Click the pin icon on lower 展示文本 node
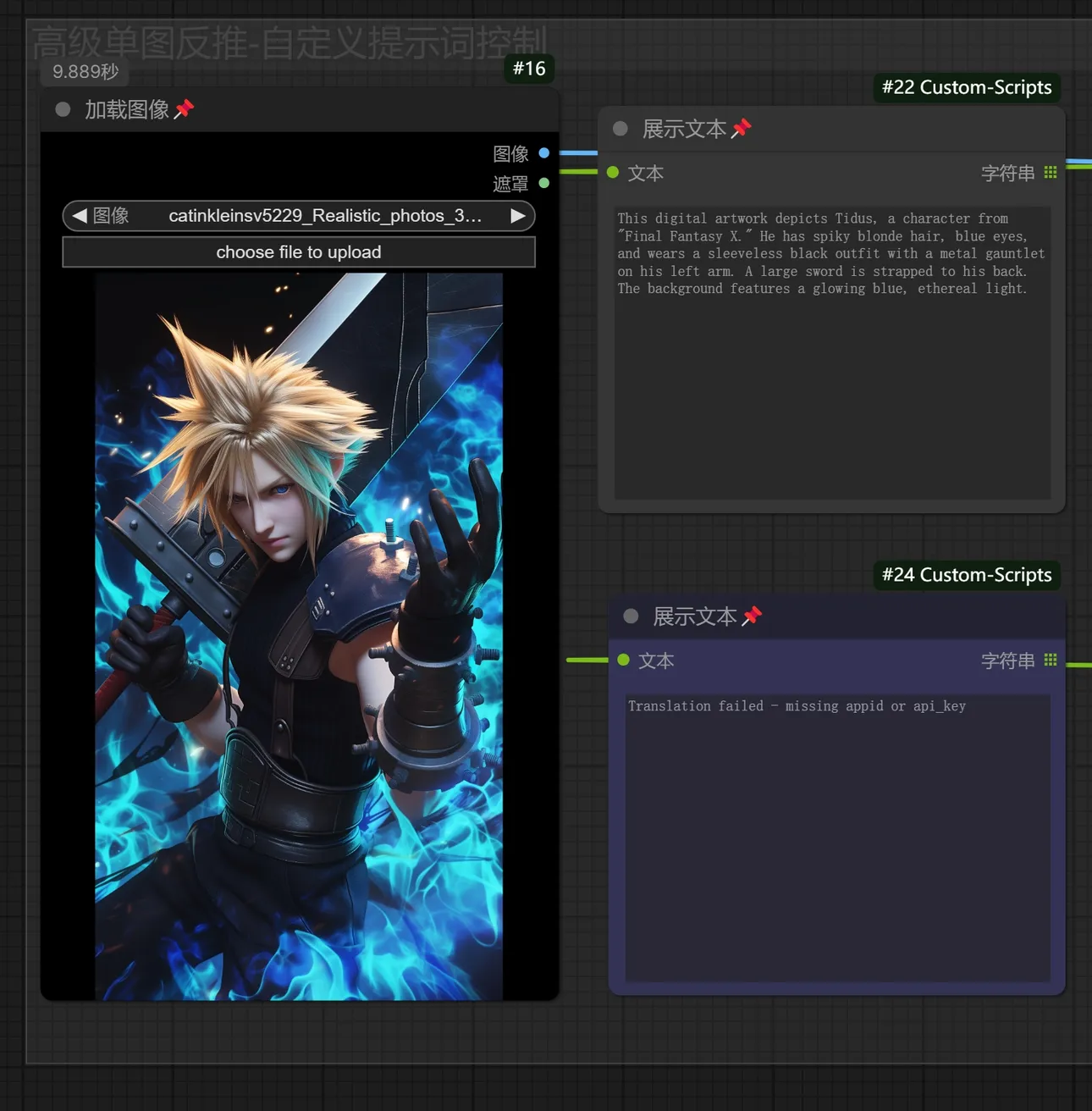This screenshot has width=1092, height=1111. (752, 616)
